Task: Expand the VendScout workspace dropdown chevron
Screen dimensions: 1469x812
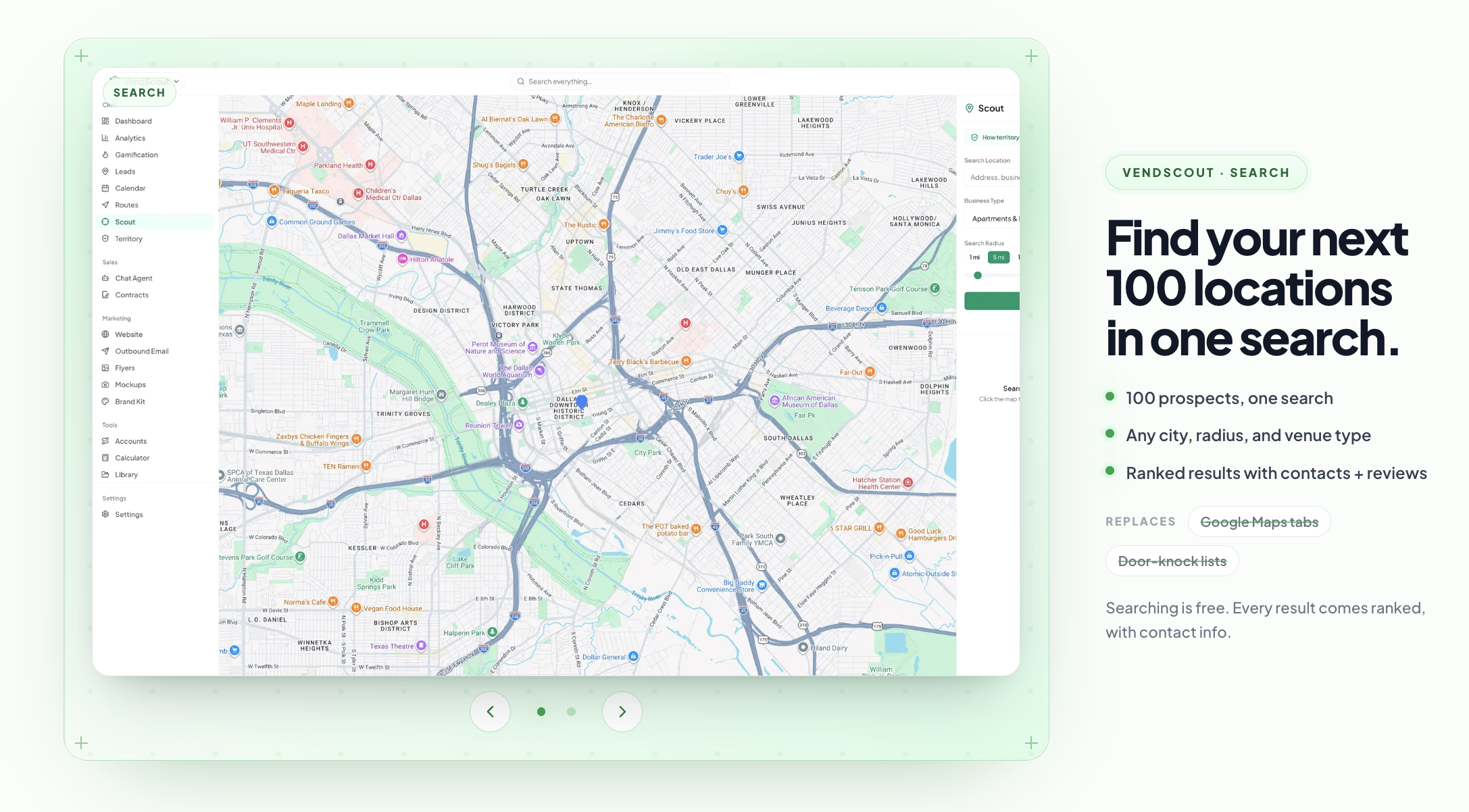Action: (176, 81)
